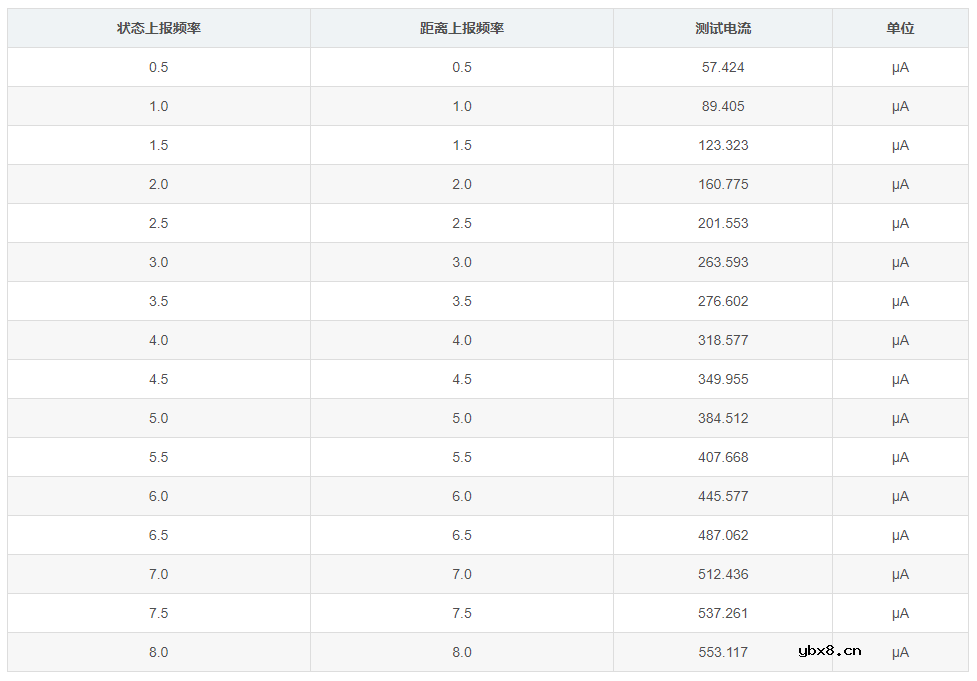Click the 537.261 table cell

click(x=723, y=613)
